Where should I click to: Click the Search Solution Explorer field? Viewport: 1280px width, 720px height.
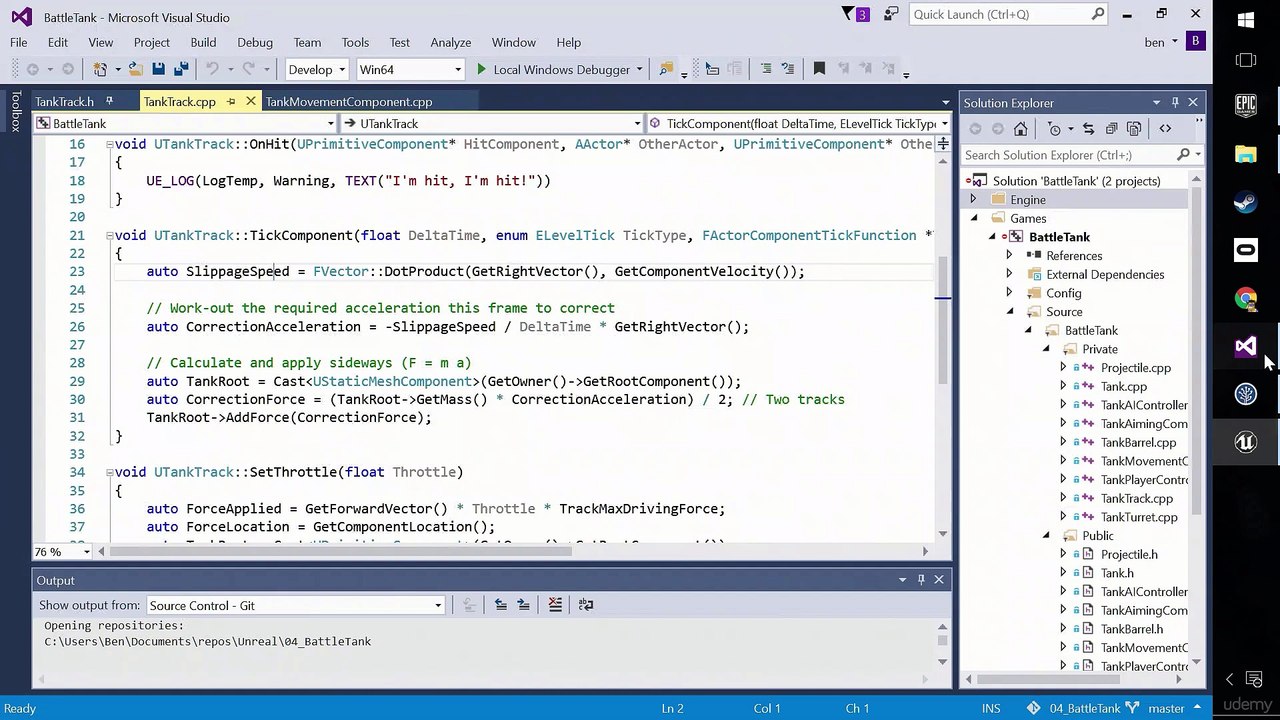tap(1082, 155)
